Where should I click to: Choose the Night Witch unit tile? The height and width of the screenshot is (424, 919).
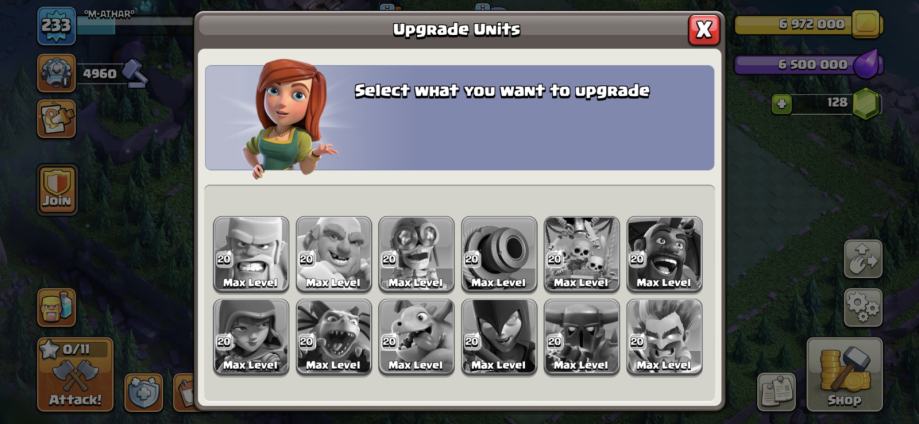[499, 337]
